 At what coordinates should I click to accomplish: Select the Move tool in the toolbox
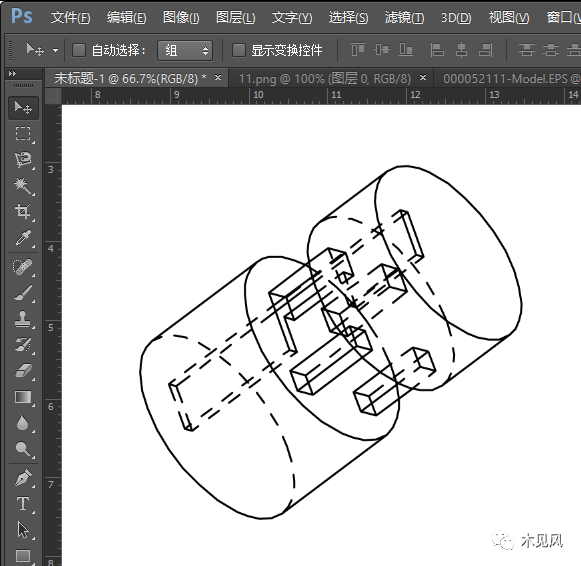pyautogui.click(x=23, y=108)
